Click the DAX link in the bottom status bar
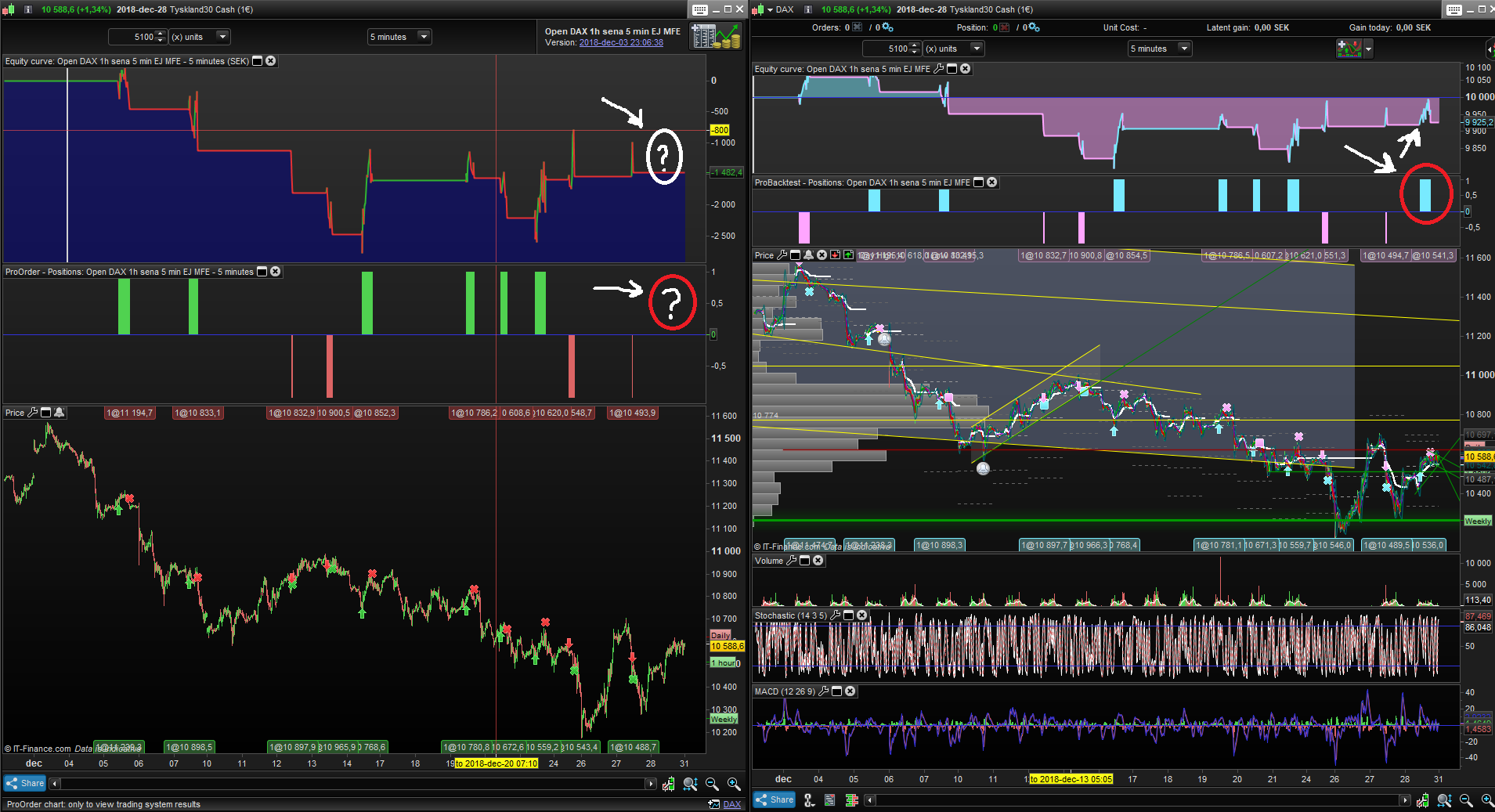 pos(731,804)
